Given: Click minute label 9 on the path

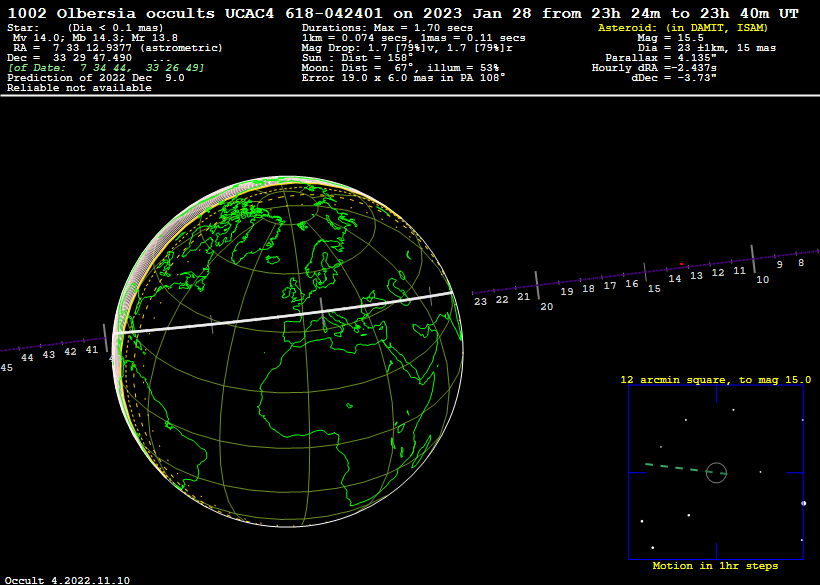Looking at the screenshot, I should coord(779,265).
